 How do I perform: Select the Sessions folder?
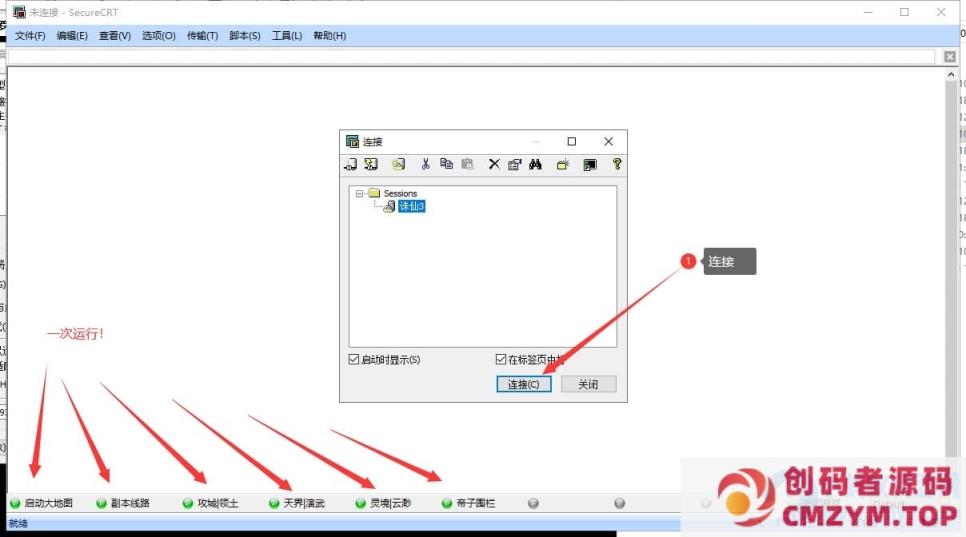[x=400, y=193]
